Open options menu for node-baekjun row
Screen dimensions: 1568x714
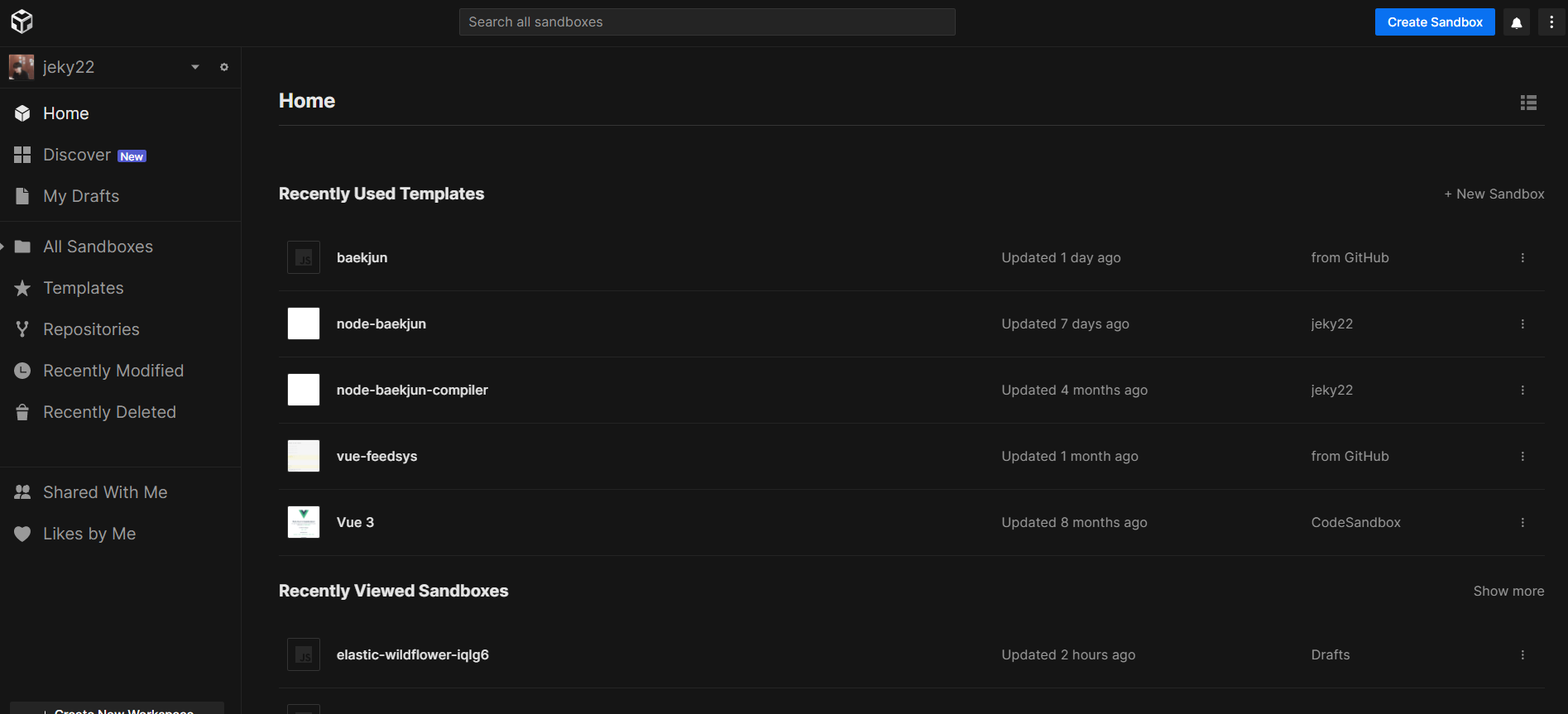[1522, 323]
